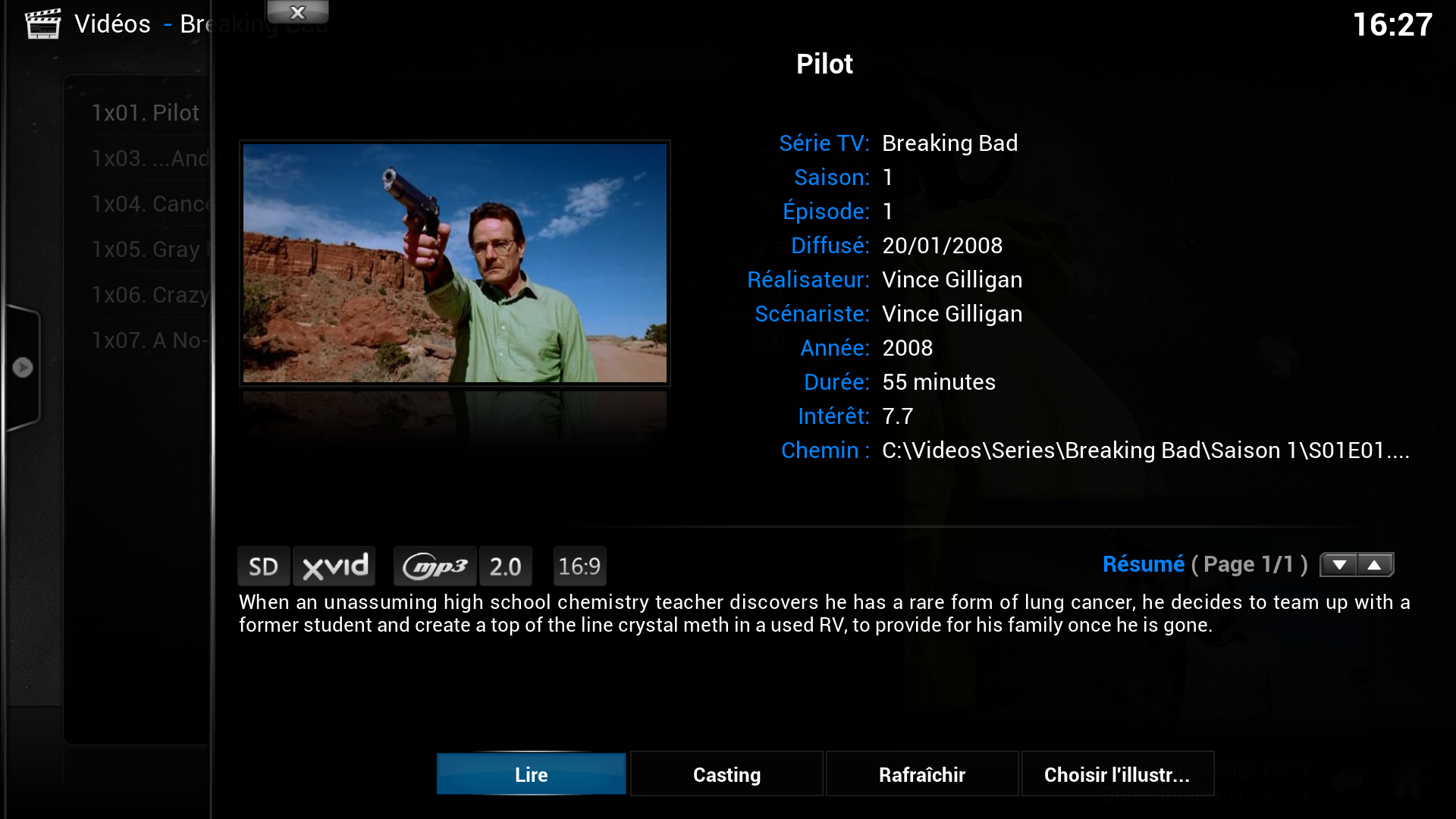Page up the Résumé text
The image size is (1456, 819).
tap(1375, 564)
